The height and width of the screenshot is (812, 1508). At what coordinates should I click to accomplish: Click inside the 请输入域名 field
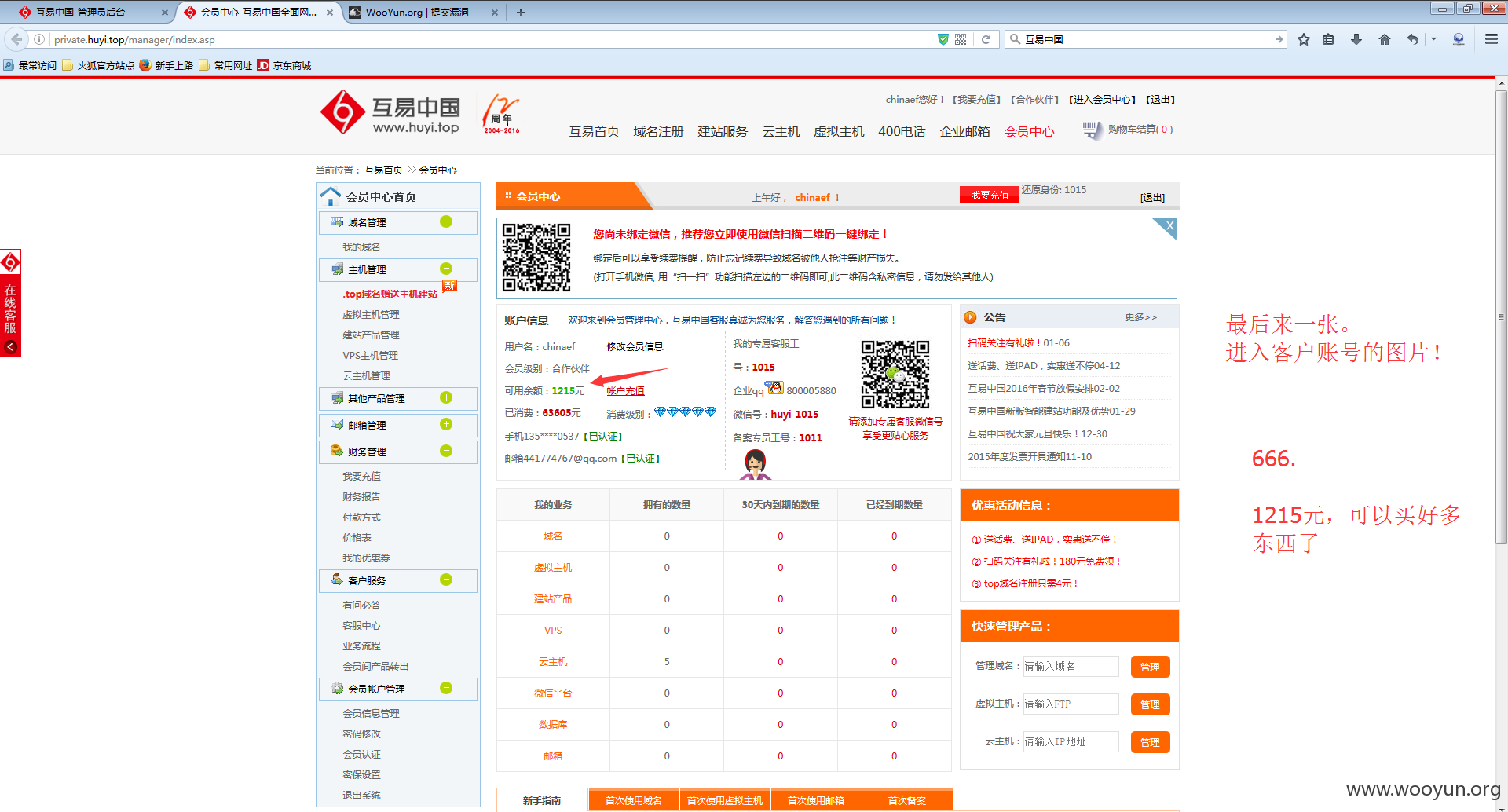[x=1071, y=666]
